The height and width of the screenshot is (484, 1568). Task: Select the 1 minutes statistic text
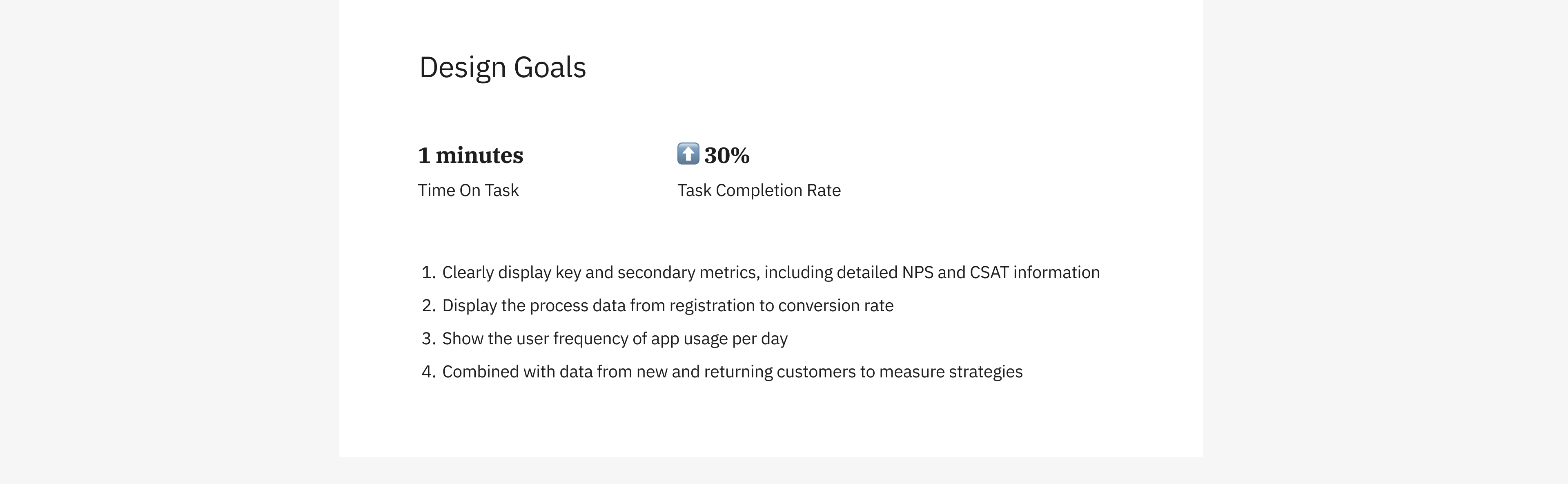coord(470,155)
